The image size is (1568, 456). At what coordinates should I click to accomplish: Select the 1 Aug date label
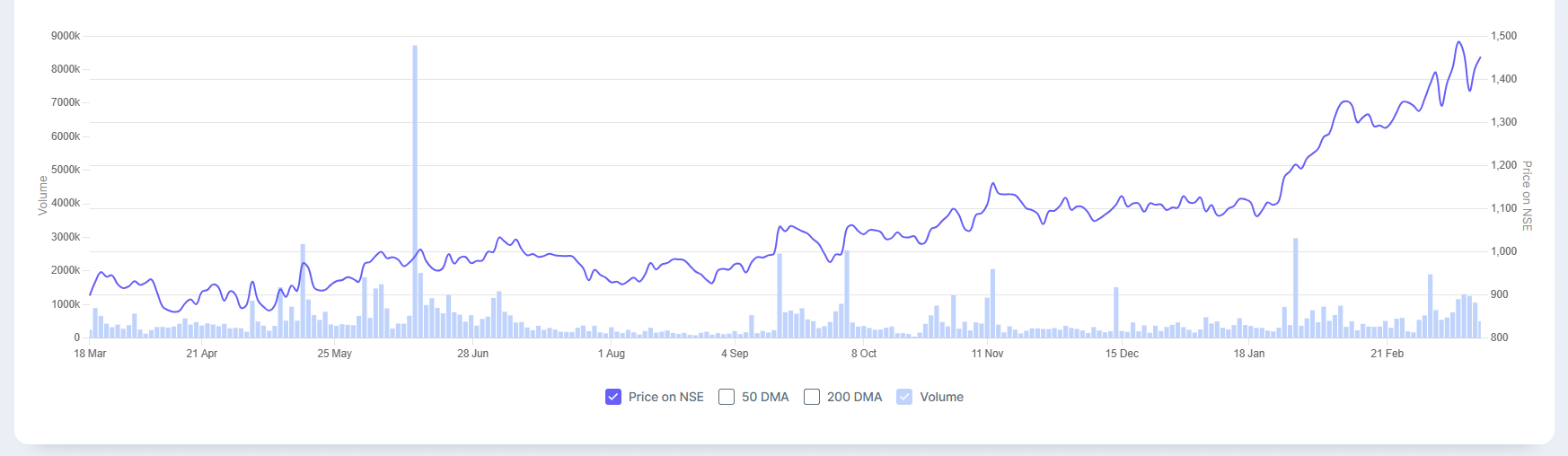612,354
